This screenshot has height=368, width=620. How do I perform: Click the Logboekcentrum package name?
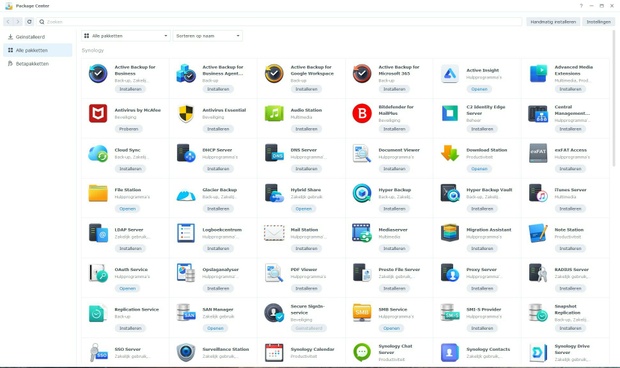(222, 230)
